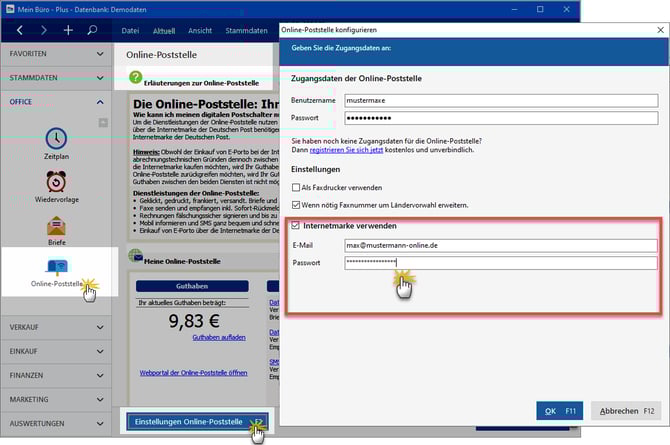Select the Online-Poststelle mailbox icon
This screenshot has width=670, height=445.
[57, 266]
